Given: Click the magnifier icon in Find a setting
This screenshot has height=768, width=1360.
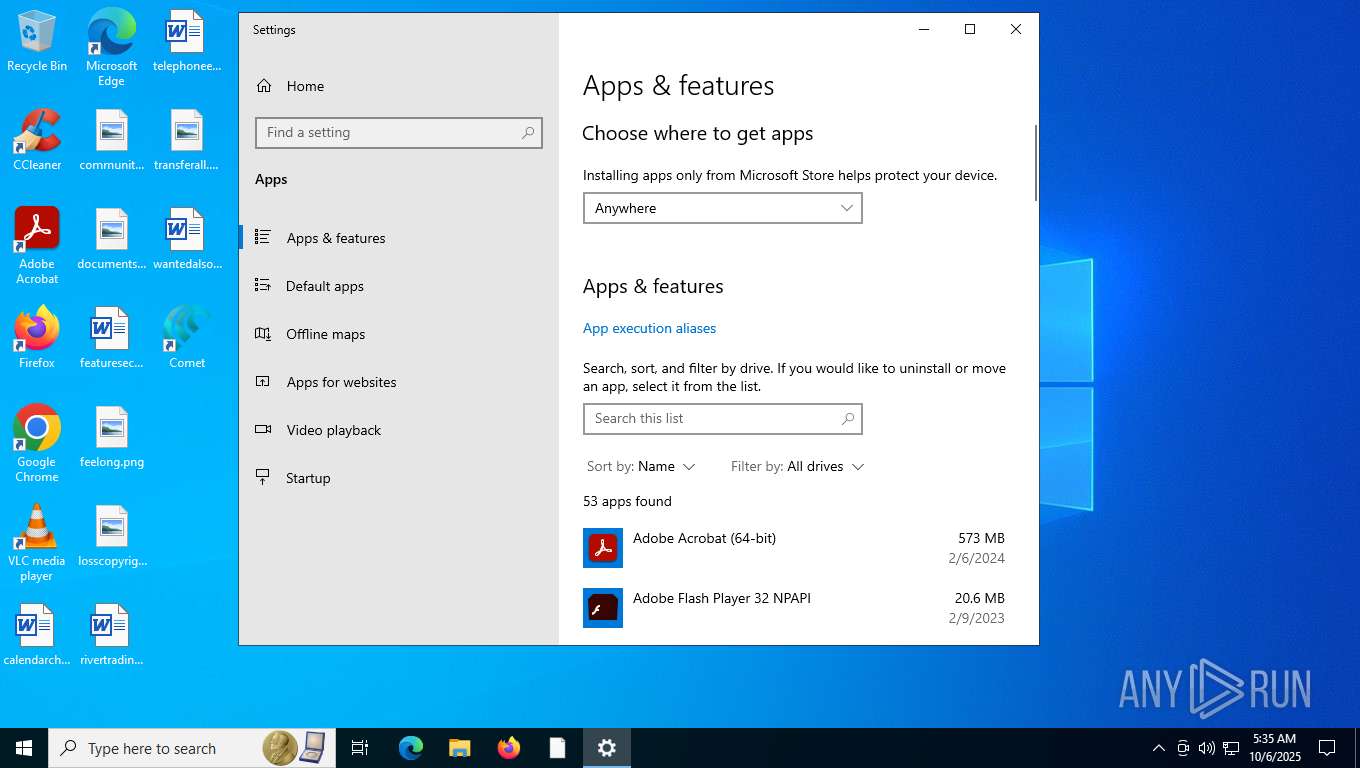Looking at the screenshot, I should (x=528, y=132).
